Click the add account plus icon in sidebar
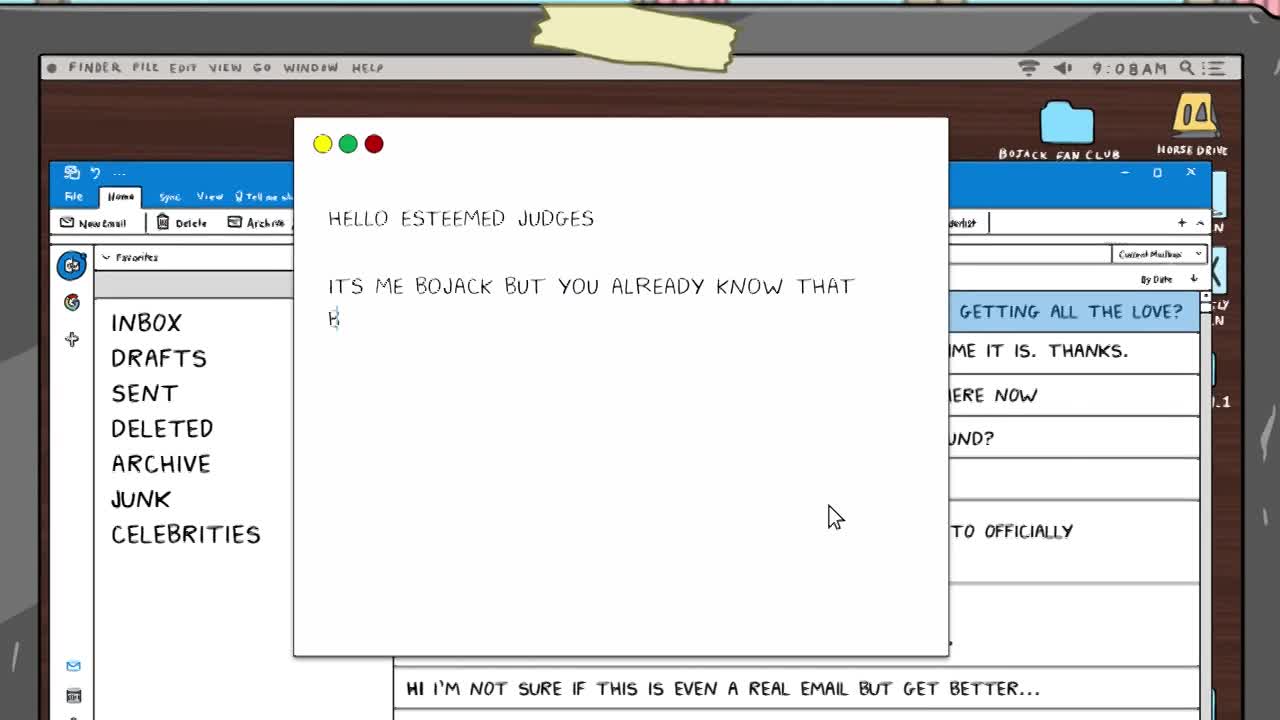Screen dimensions: 1280x720 (x=72, y=340)
